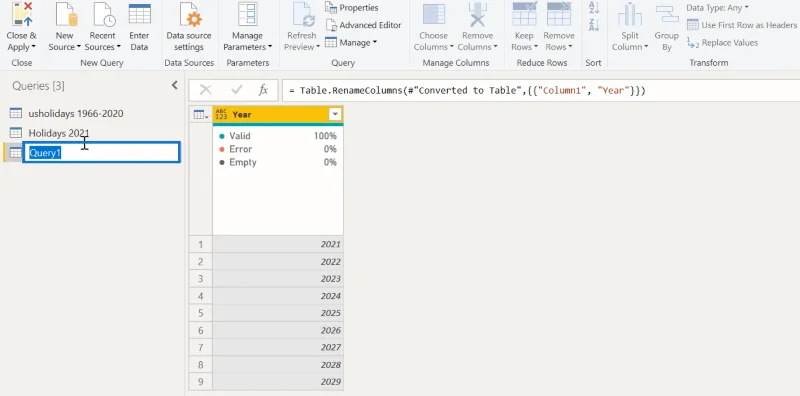Expand the Keep Rows dropdown
Screen dimensions: 800x396
point(536,47)
